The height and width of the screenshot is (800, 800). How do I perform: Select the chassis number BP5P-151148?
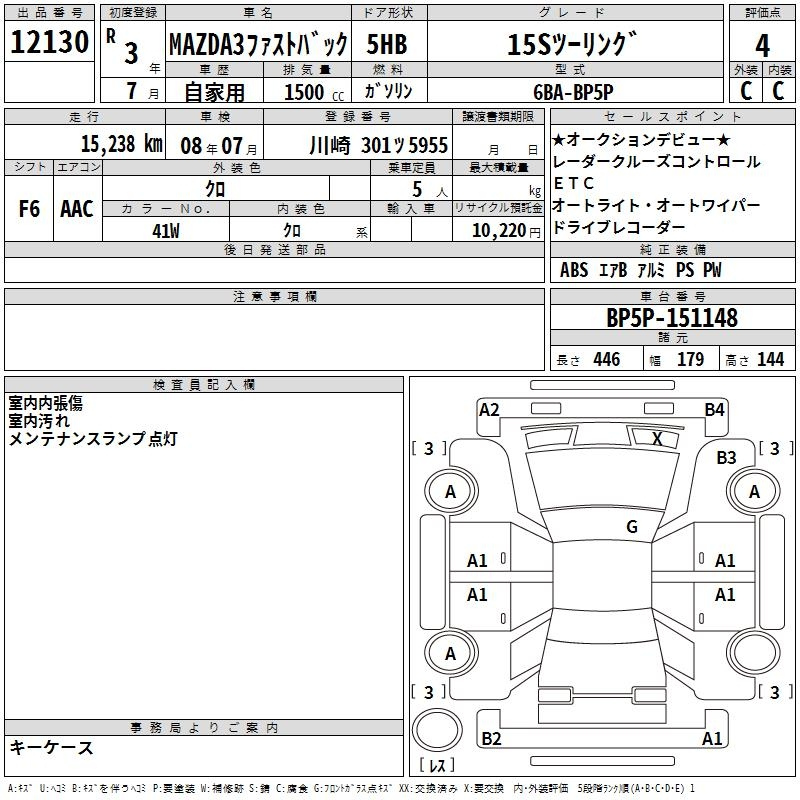click(x=672, y=318)
